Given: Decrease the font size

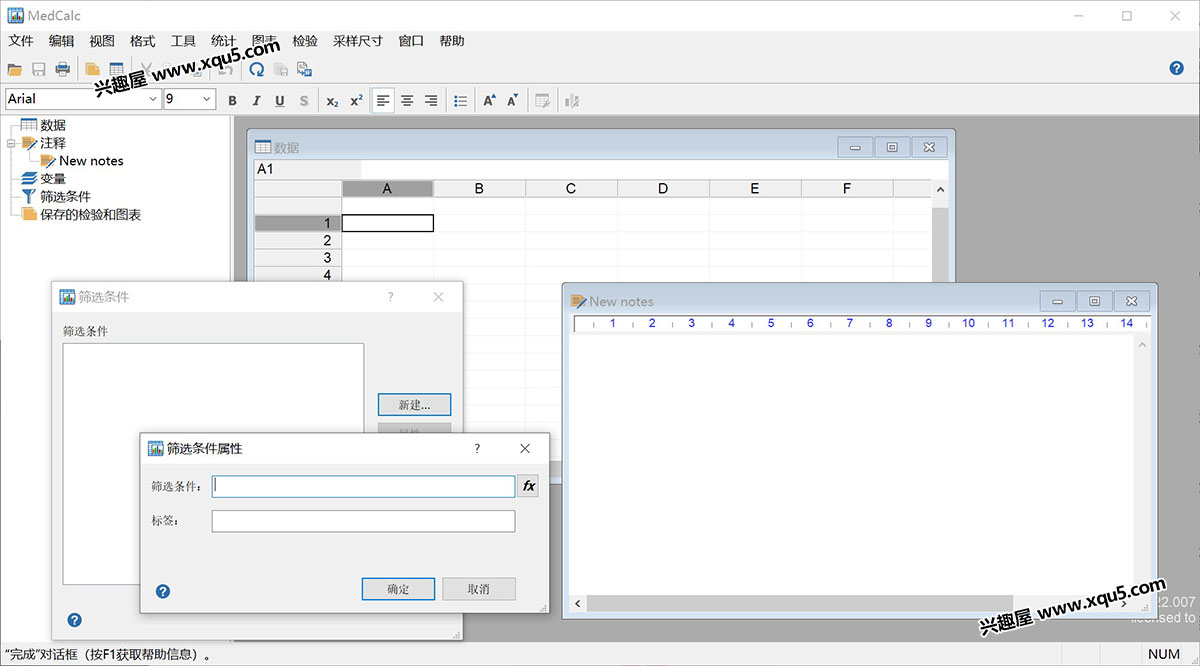Looking at the screenshot, I should [513, 101].
